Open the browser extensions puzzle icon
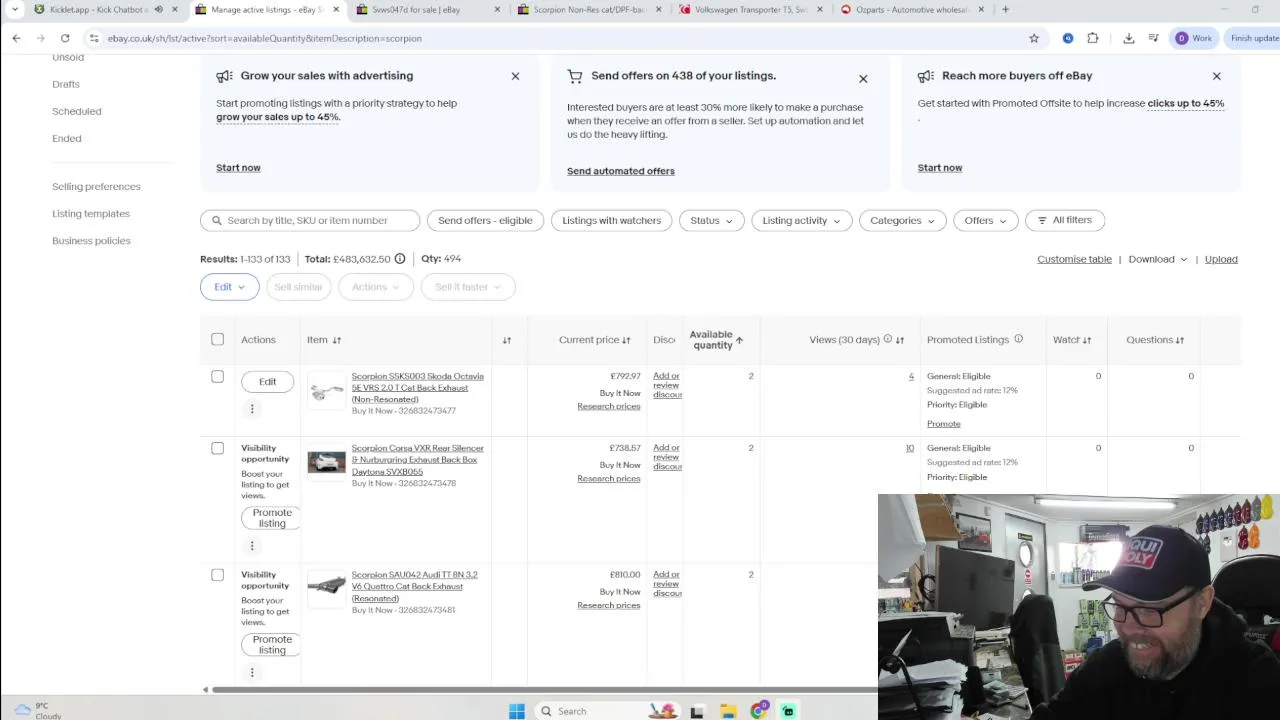Screen dimensions: 1280x720 (1093, 38)
